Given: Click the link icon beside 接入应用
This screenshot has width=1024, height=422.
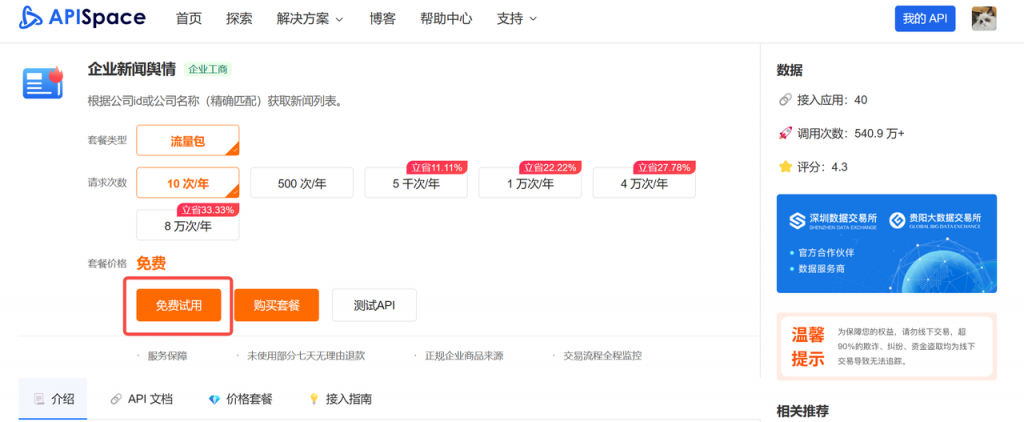Looking at the screenshot, I should point(785,100).
